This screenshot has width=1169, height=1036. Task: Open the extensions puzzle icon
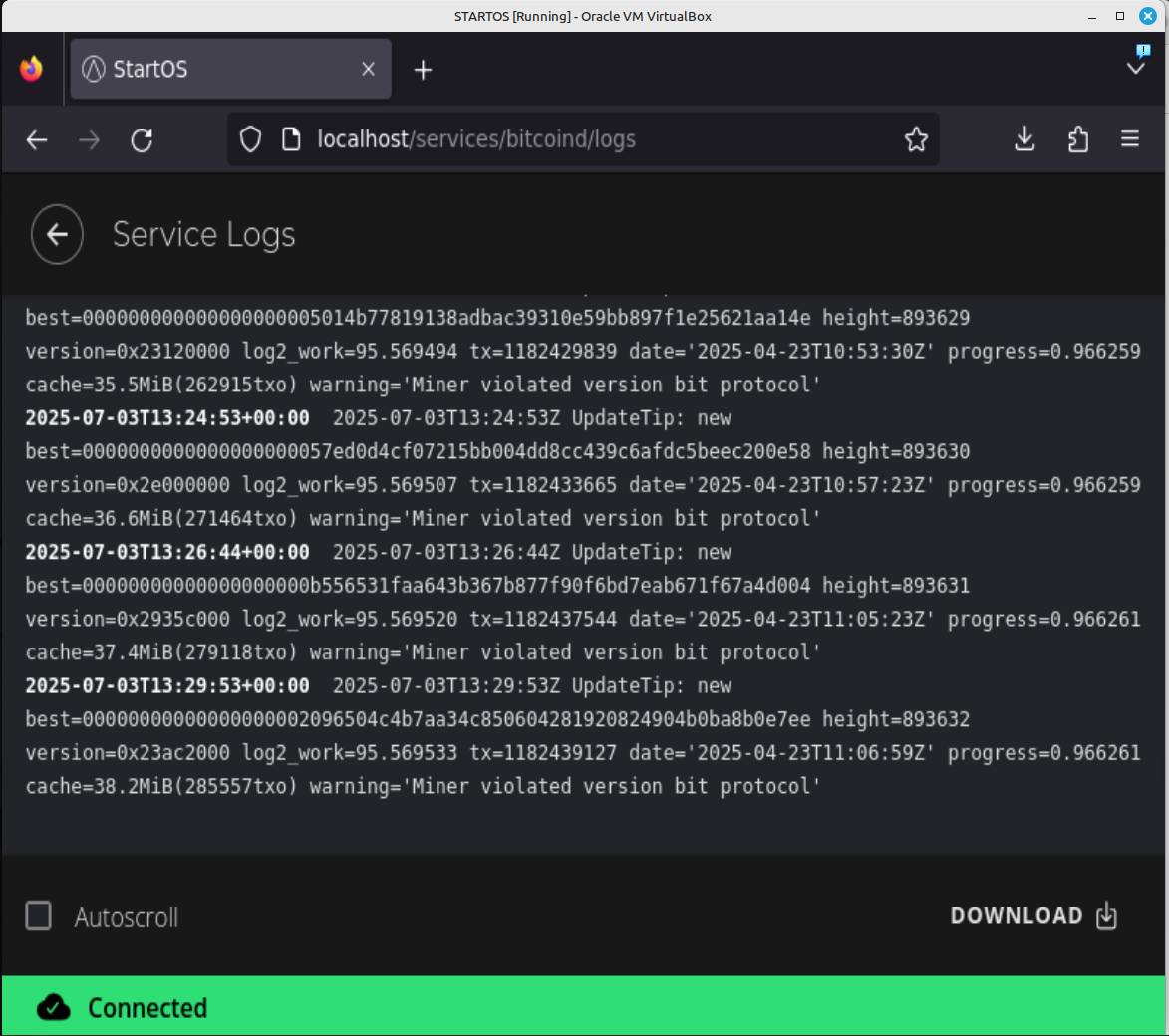(x=1078, y=139)
